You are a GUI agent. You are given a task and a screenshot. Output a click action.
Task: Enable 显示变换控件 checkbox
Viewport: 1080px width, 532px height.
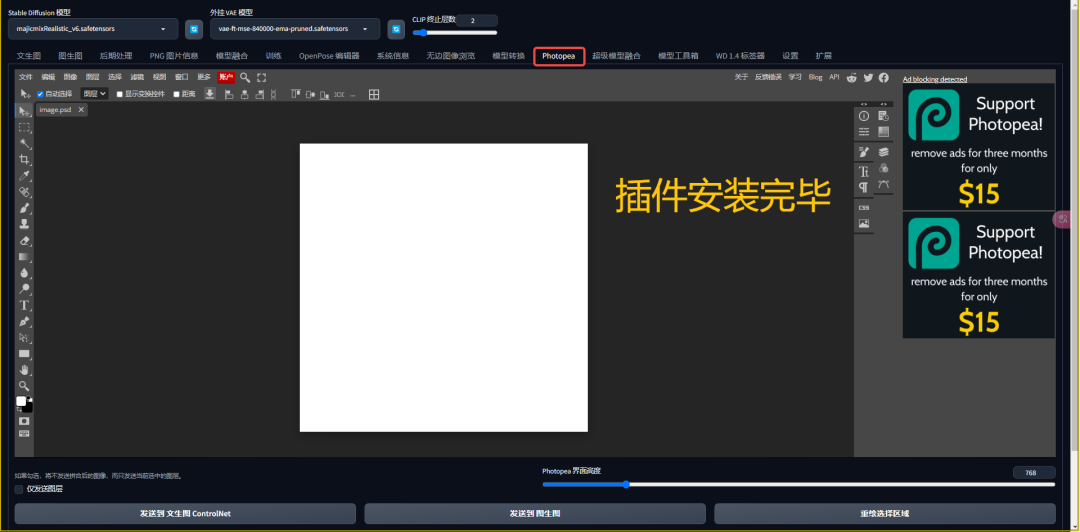point(120,94)
